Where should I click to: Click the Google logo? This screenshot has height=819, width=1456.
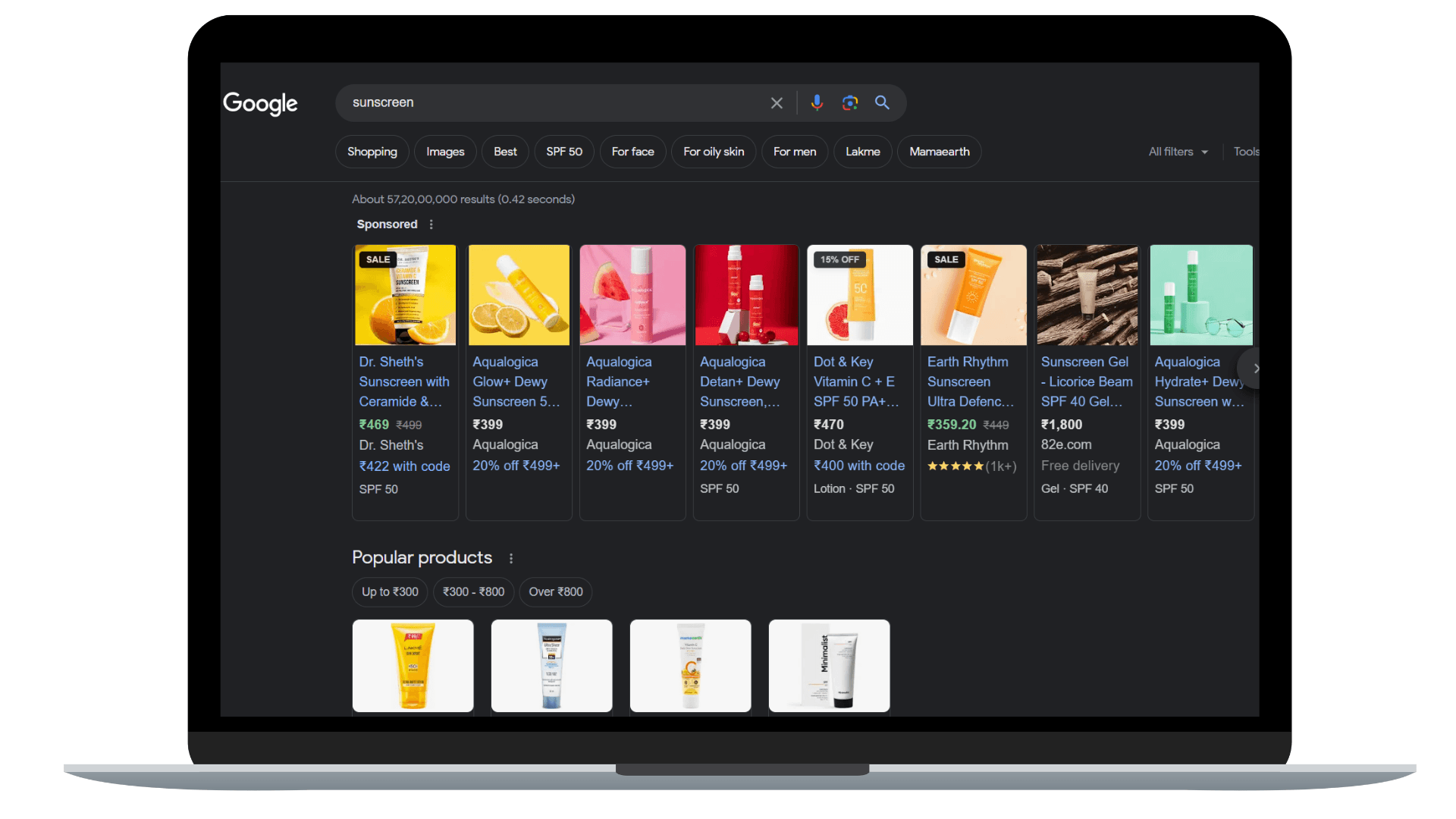coord(259,104)
